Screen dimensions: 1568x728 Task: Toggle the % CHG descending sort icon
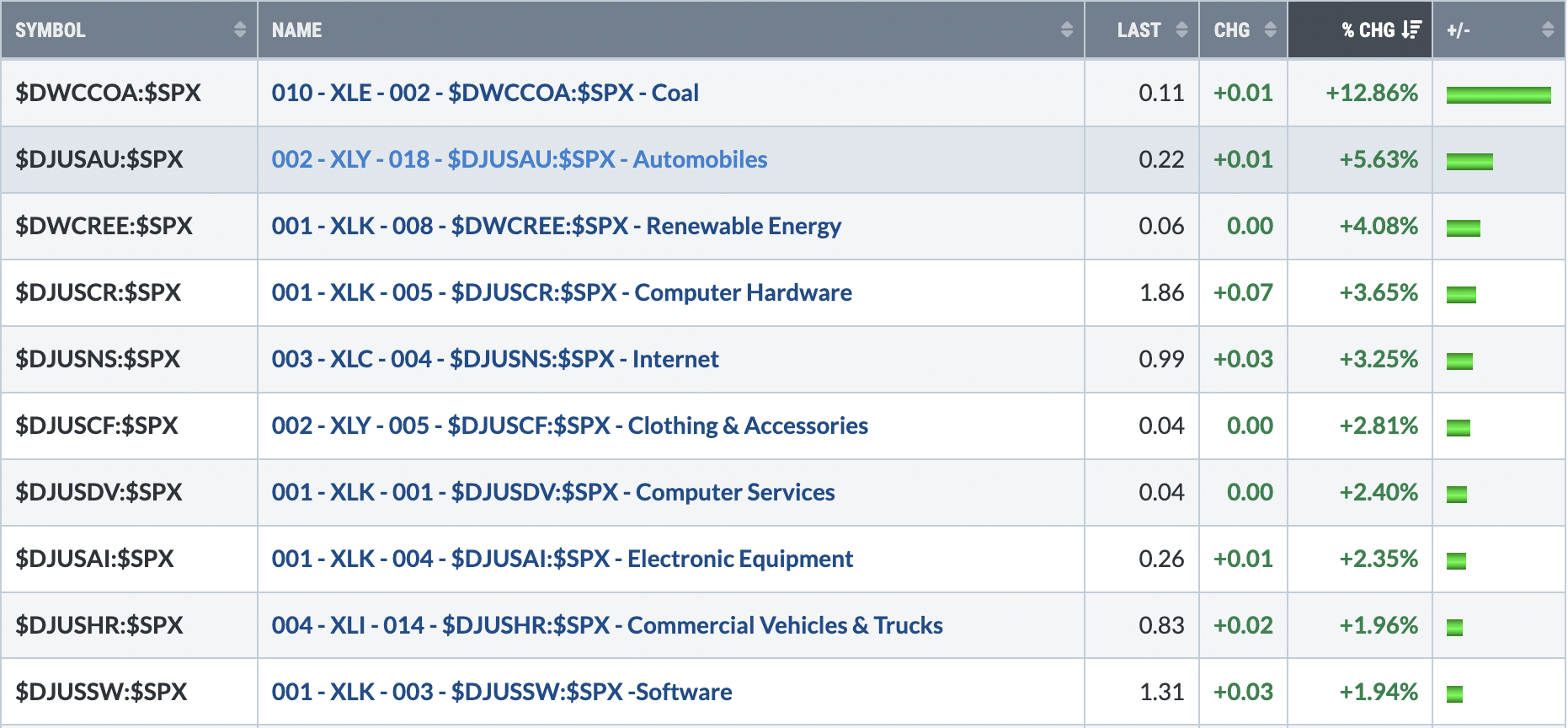tap(1412, 30)
